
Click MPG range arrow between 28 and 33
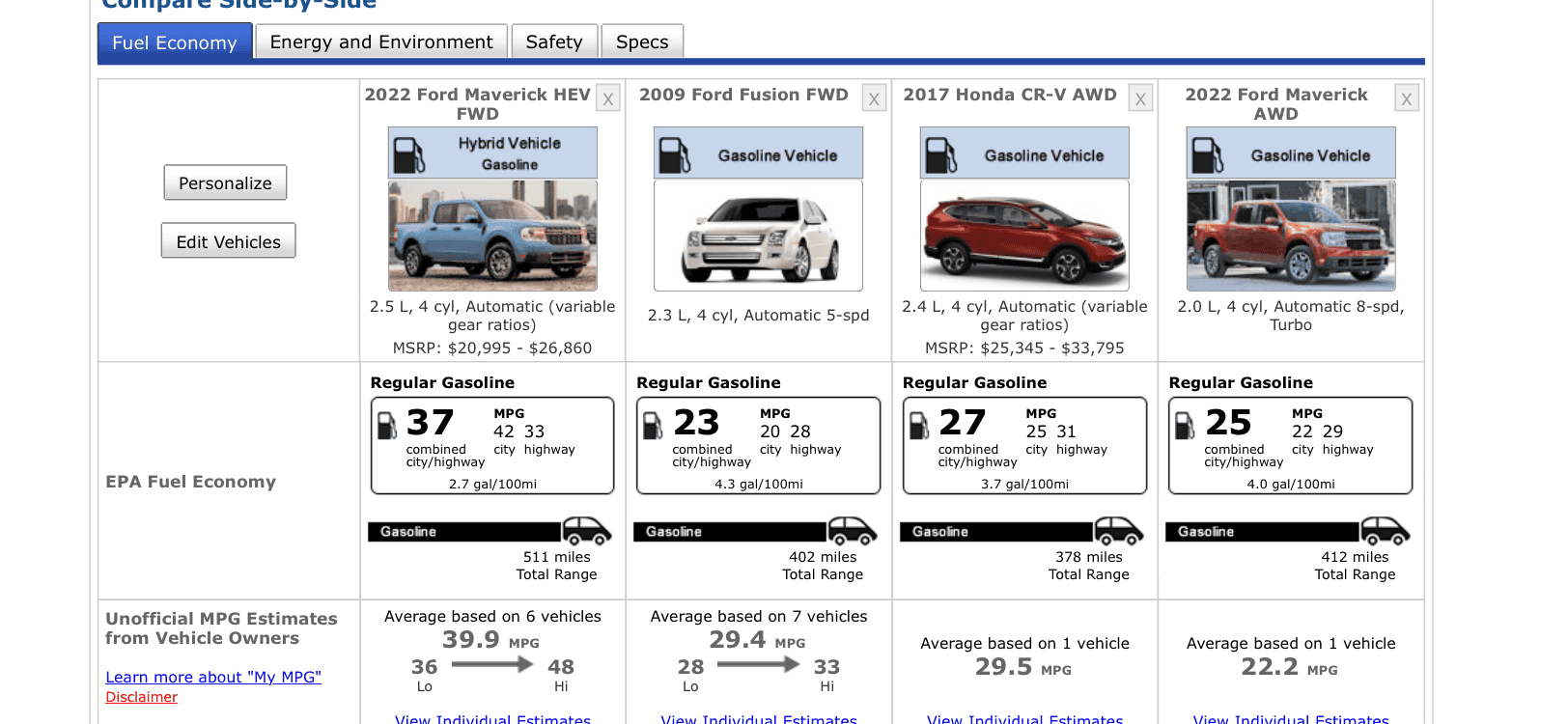click(759, 664)
